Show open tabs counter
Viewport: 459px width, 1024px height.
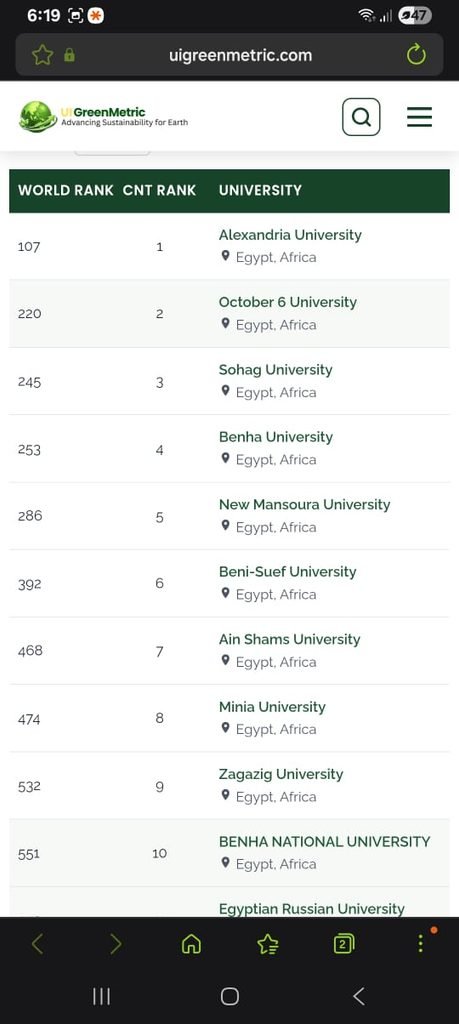pyautogui.click(x=344, y=944)
